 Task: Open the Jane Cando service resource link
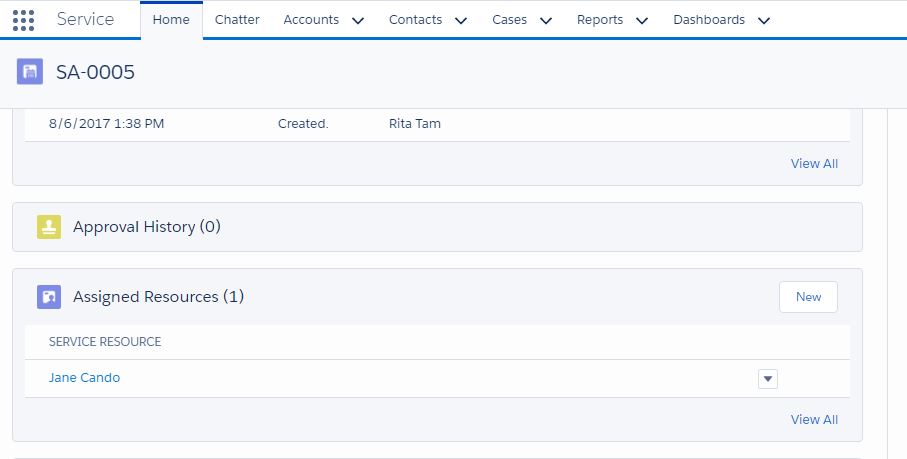(84, 378)
